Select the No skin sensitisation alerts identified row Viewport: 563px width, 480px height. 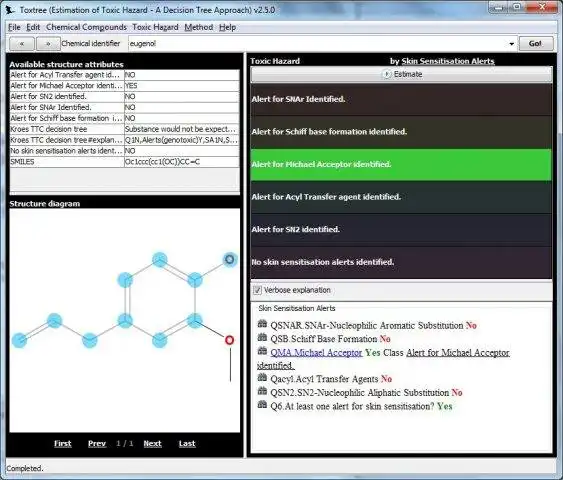point(401,262)
